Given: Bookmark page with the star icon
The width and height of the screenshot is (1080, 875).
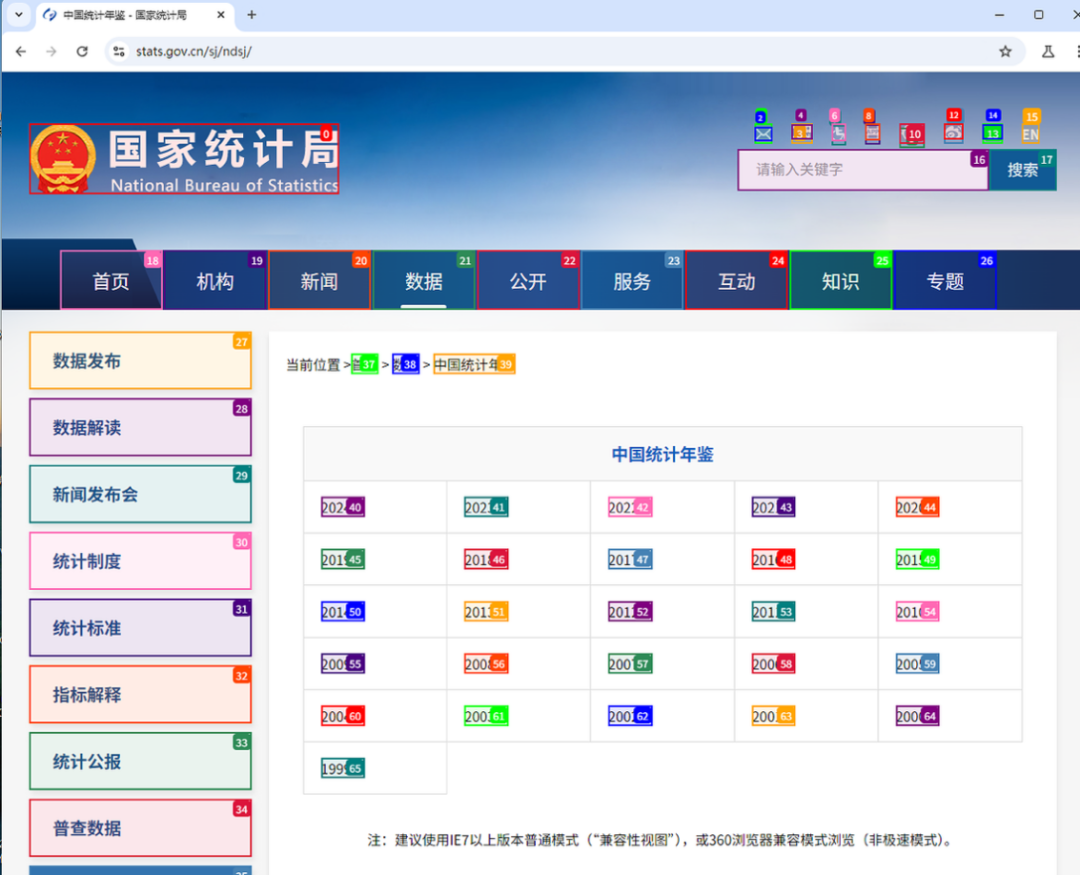Looking at the screenshot, I should [1005, 51].
